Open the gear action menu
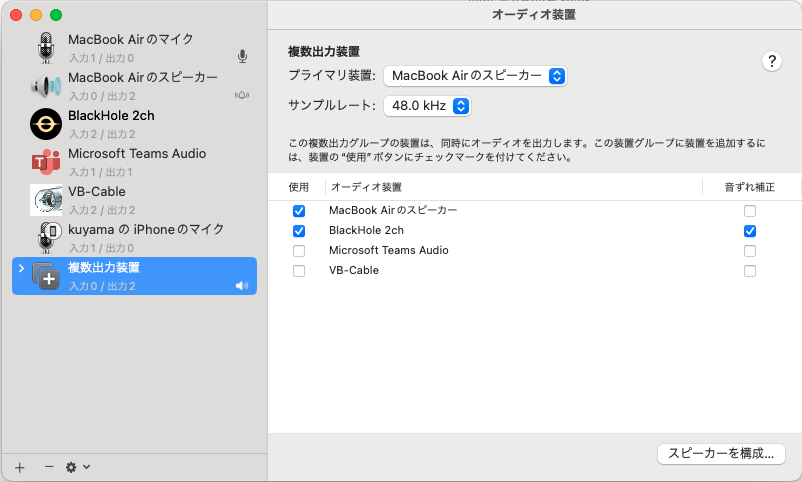This screenshot has width=802, height=482. 78,467
